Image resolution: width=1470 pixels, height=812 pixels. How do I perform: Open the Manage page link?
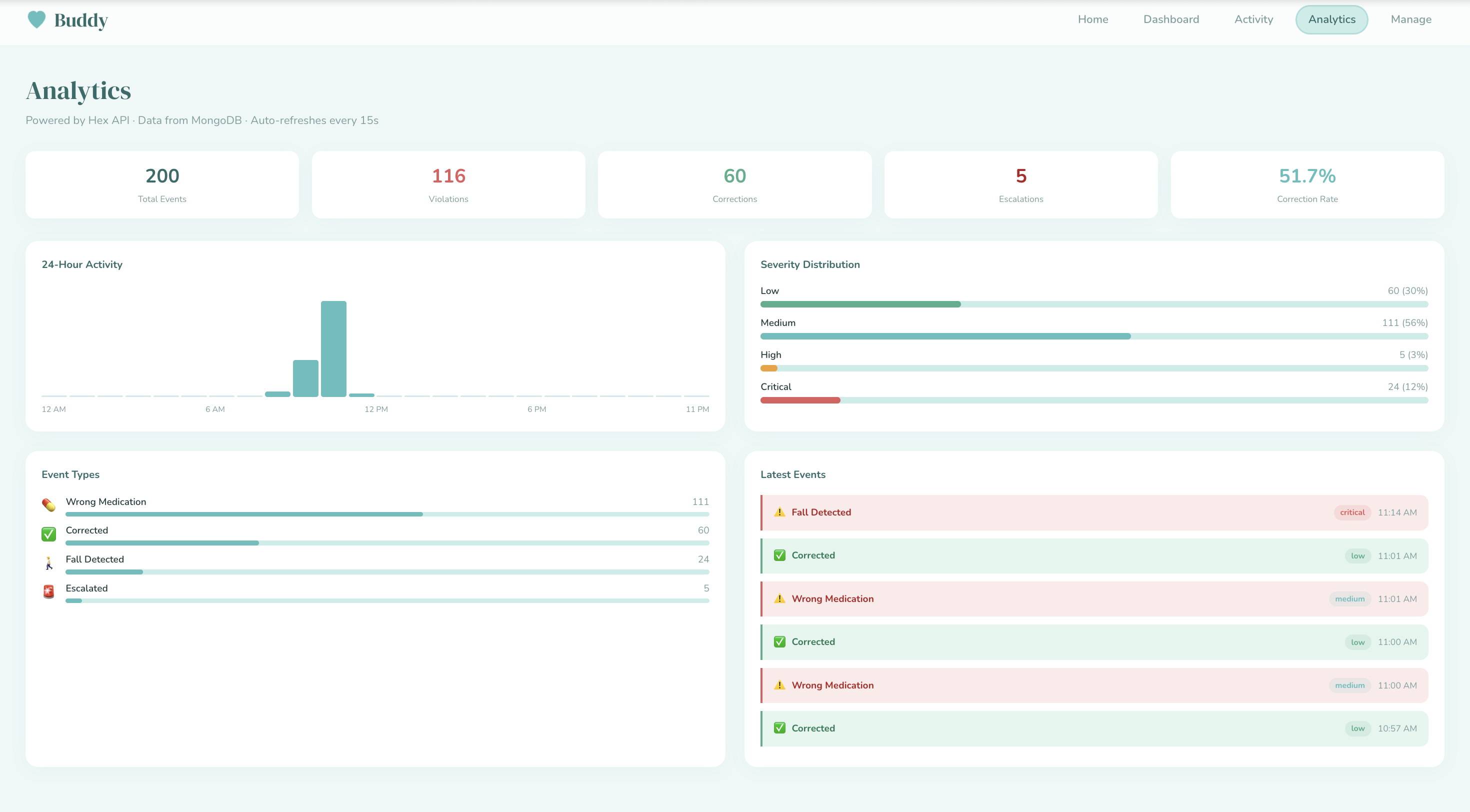click(1410, 19)
